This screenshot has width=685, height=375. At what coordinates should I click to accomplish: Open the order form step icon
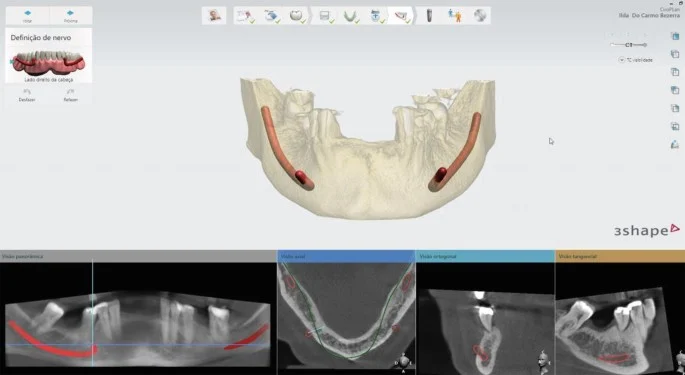[245, 16]
